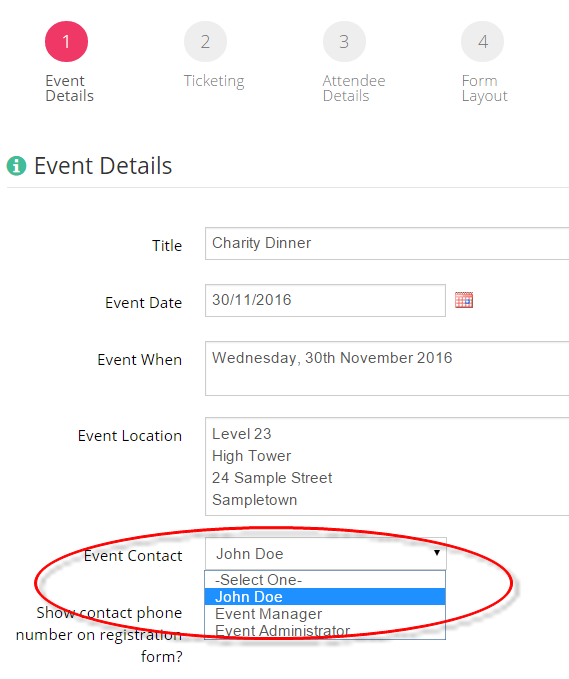
Task: Go to step 2 circle
Action: (205, 42)
